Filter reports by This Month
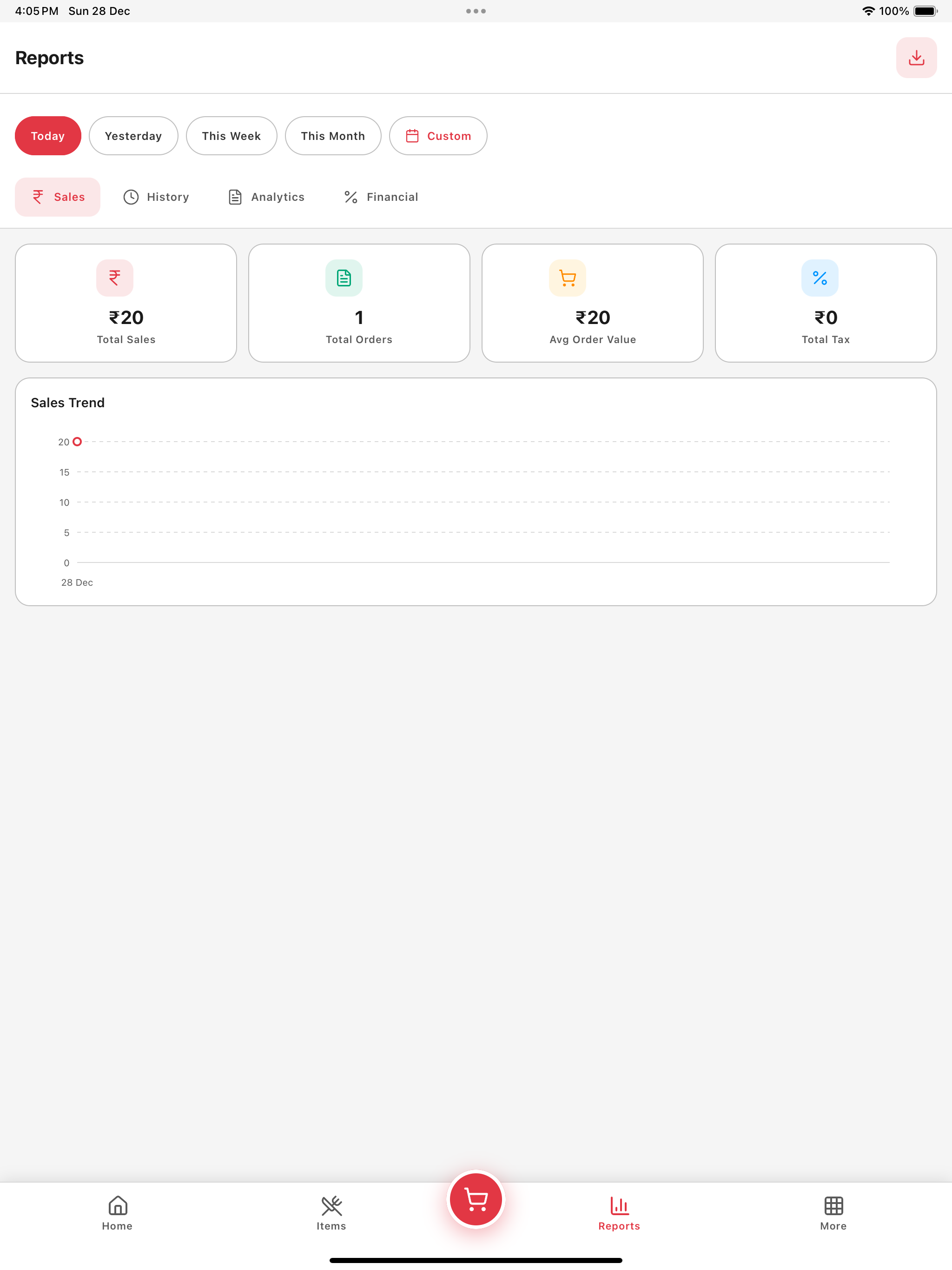952x1270 pixels. (x=333, y=136)
